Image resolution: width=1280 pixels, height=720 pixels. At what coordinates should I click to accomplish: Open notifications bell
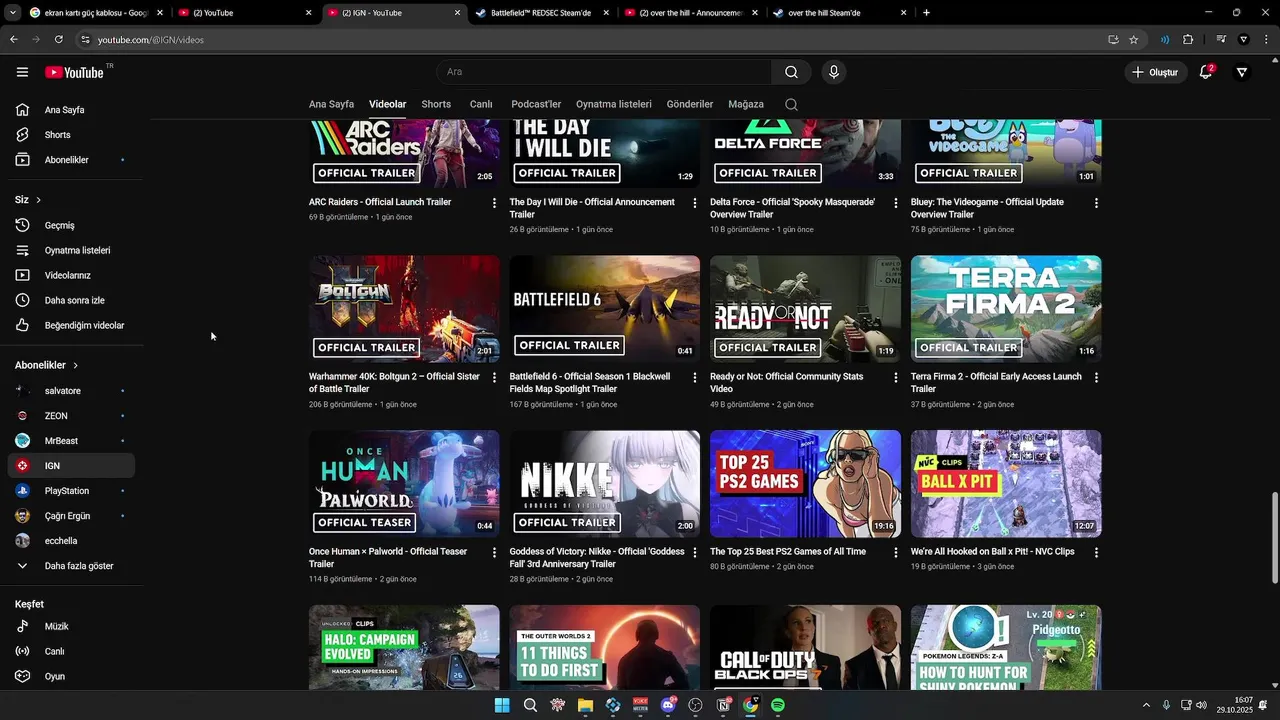click(x=1206, y=72)
